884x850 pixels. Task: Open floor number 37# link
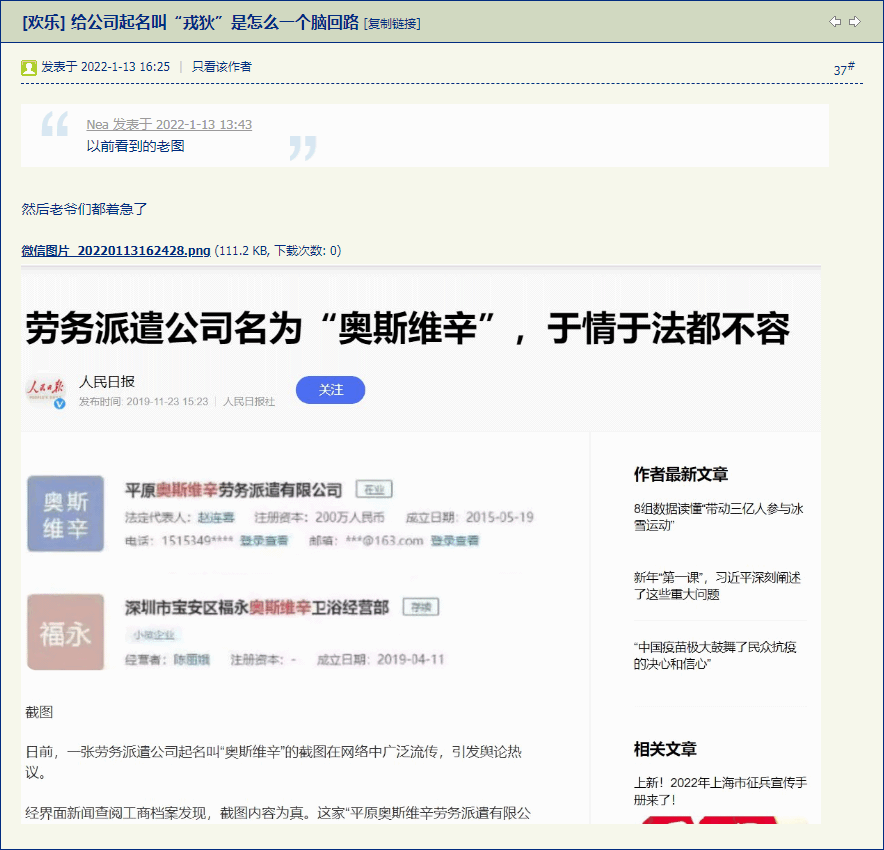[844, 69]
